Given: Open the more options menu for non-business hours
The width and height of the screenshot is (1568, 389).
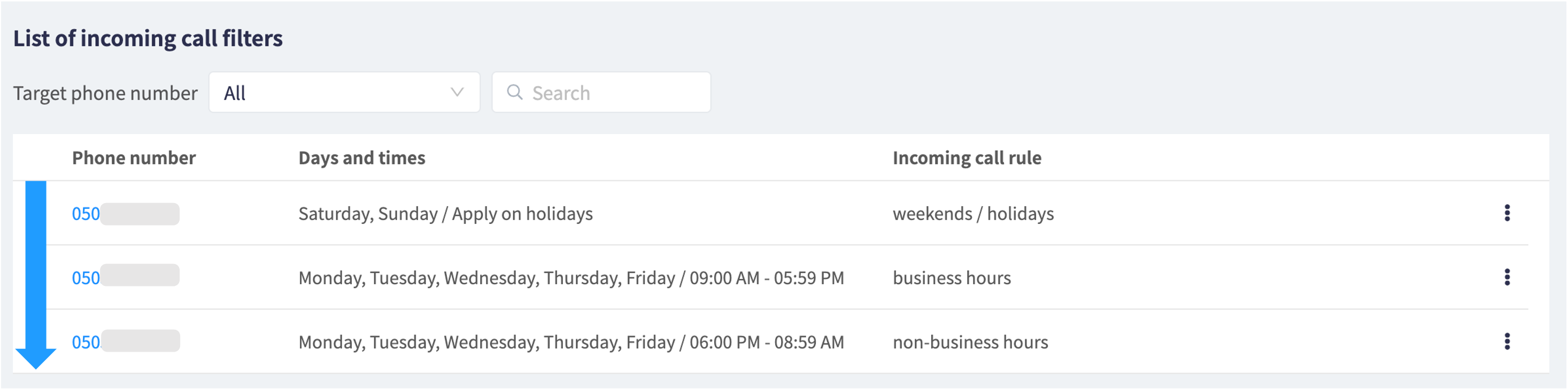Looking at the screenshot, I should coord(1507,341).
